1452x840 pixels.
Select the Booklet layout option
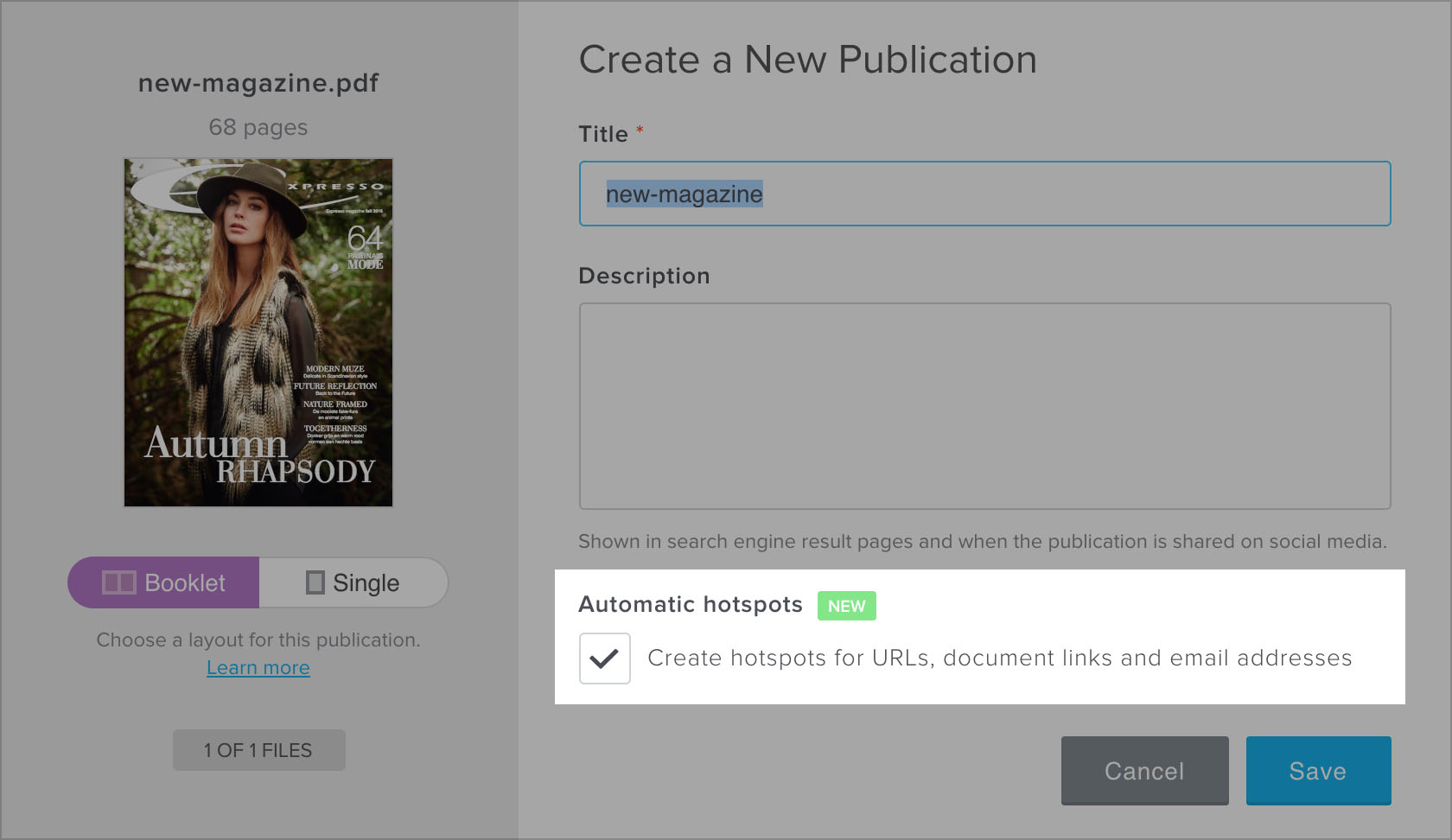click(x=162, y=582)
